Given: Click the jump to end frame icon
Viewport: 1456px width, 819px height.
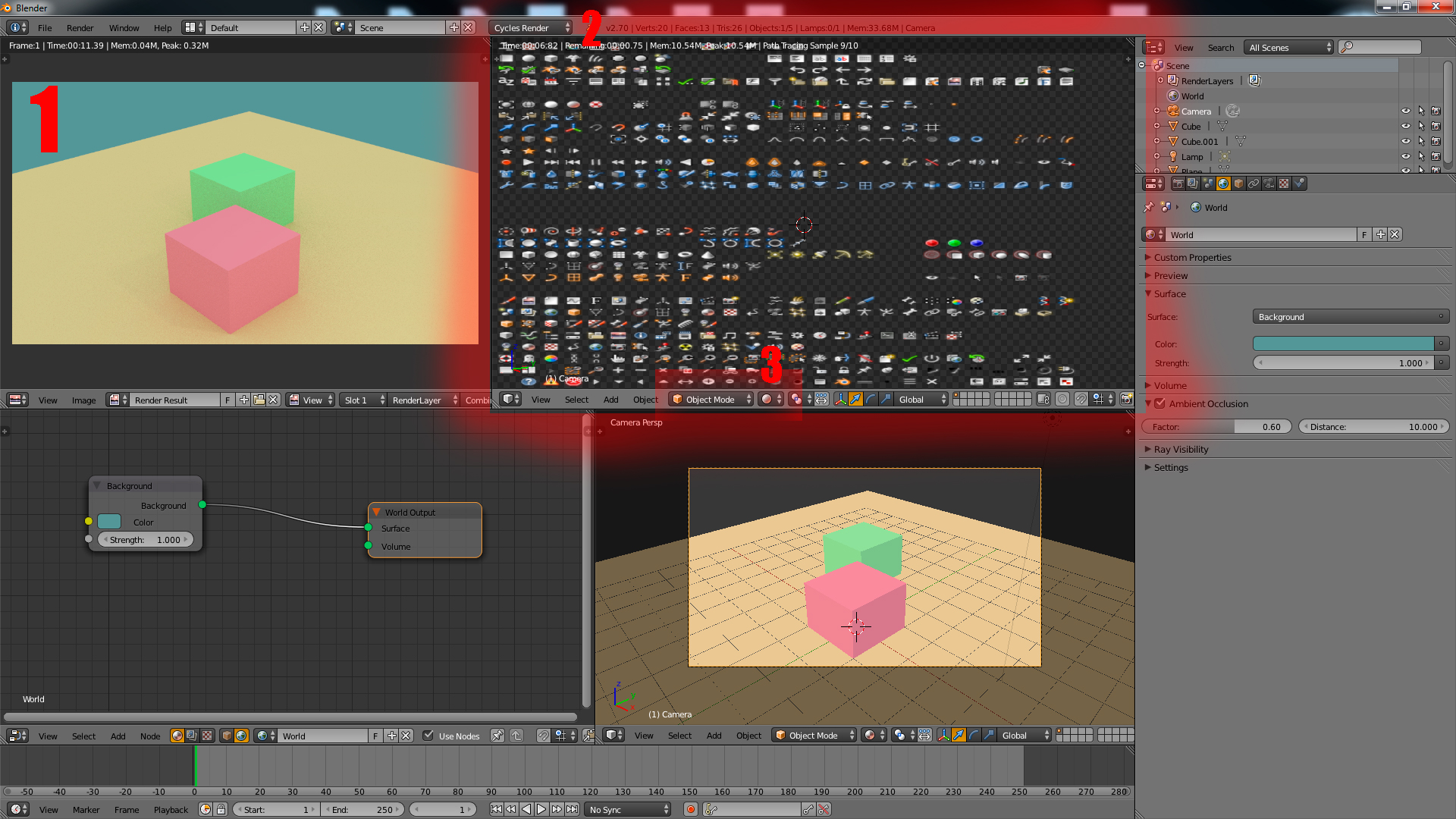Looking at the screenshot, I should click(573, 809).
